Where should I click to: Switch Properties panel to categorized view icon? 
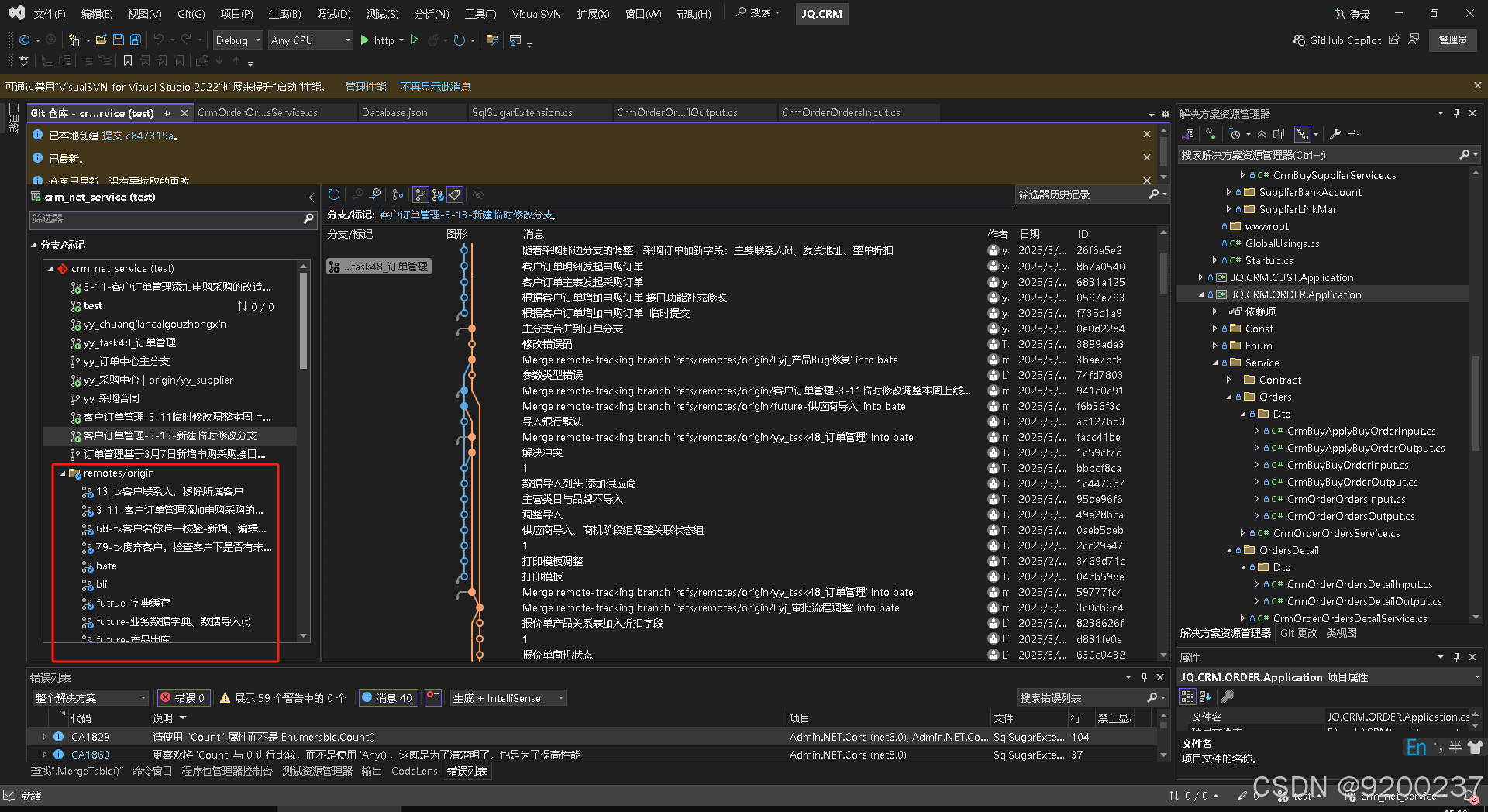pyautogui.click(x=1187, y=697)
